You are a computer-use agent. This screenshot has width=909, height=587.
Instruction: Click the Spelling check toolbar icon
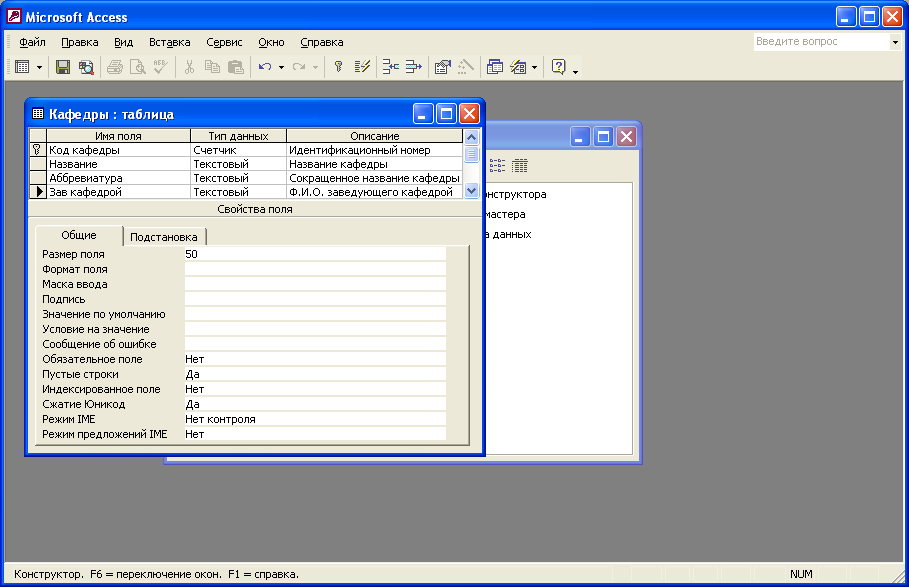(x=161, y=67)
